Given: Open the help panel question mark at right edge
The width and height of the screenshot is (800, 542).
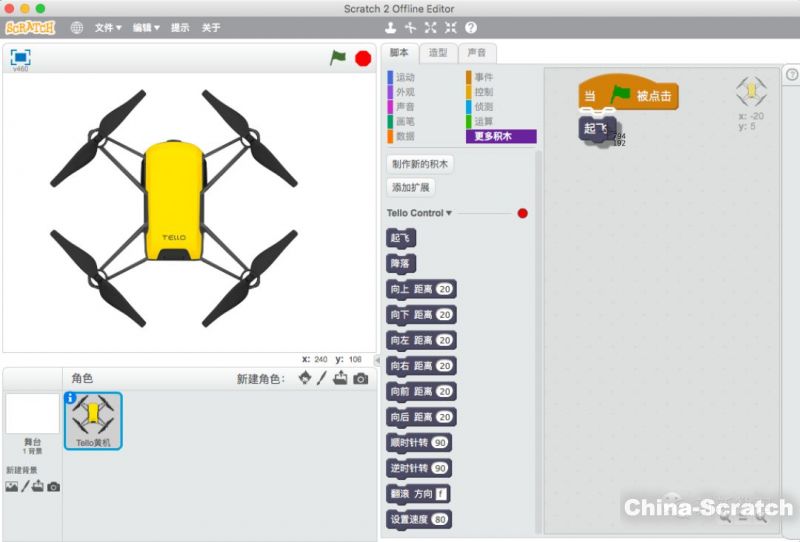Looking at the screenshot, I should pyautogui.click(x=792, y=75).
